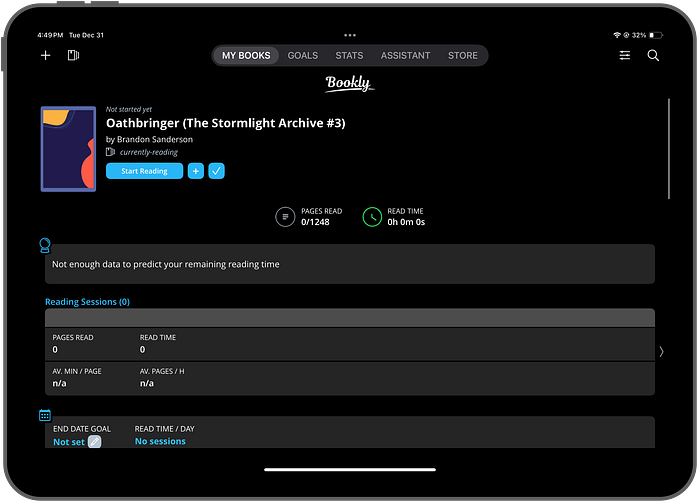Tap the home indicator bar
The image size is (700, 504).
click(350, 470)
